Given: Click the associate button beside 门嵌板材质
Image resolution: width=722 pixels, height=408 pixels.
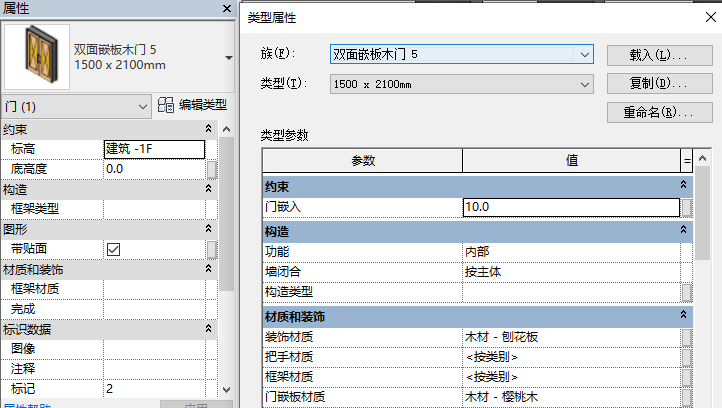Looking at the screenshot, I should click(x=687, y=397).
